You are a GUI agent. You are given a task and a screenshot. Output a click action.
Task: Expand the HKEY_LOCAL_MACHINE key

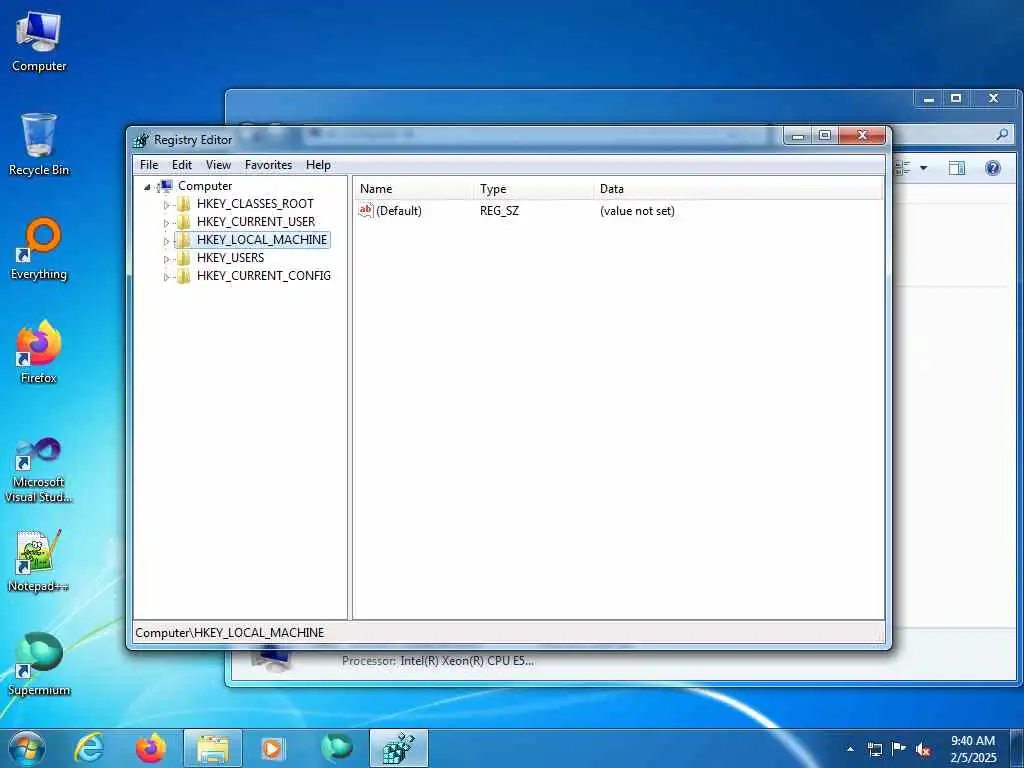pos(167,240)
